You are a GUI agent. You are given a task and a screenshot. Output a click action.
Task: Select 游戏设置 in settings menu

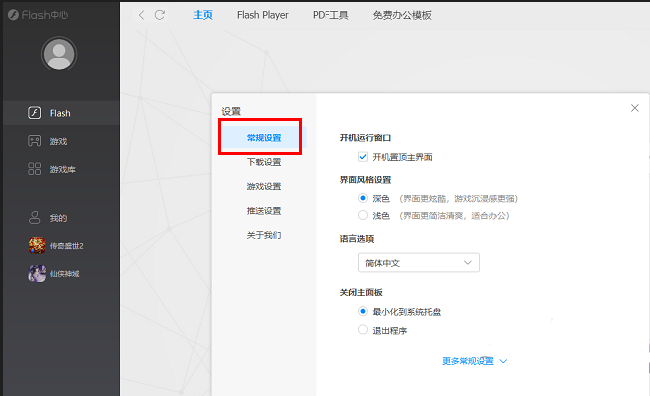coord(264,187)
